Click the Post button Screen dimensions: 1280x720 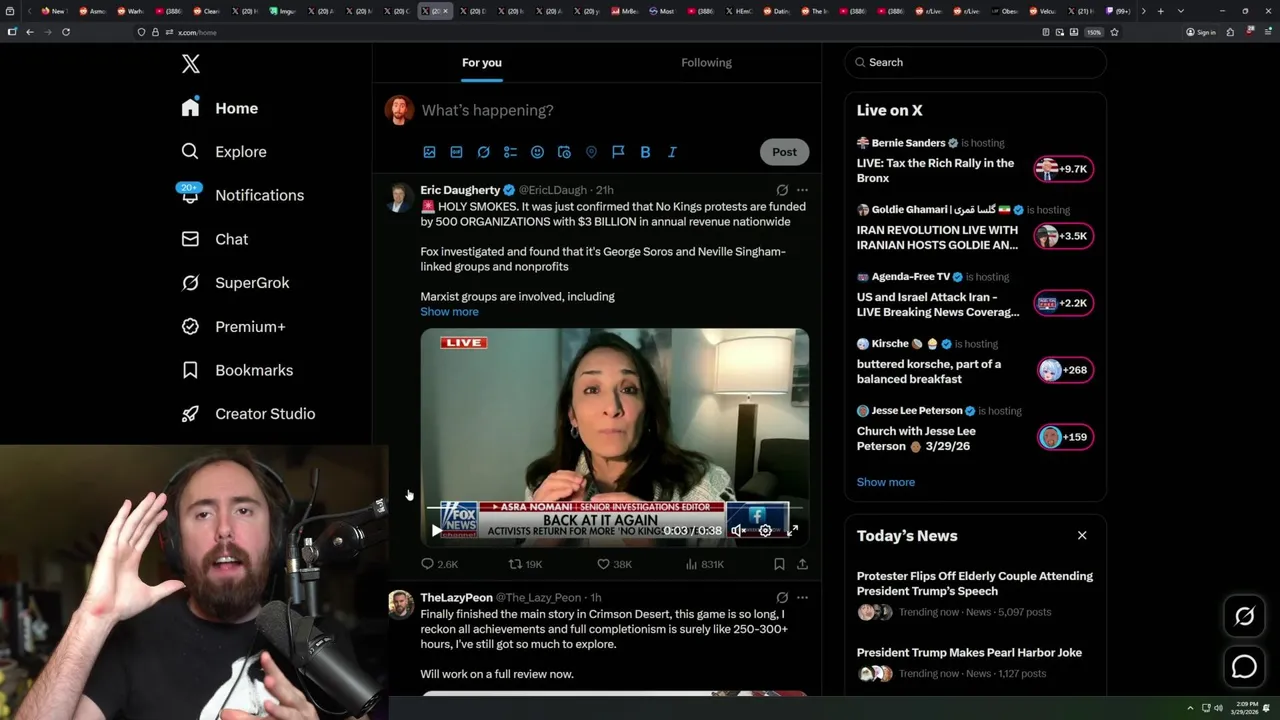click(x=784, y=152)
